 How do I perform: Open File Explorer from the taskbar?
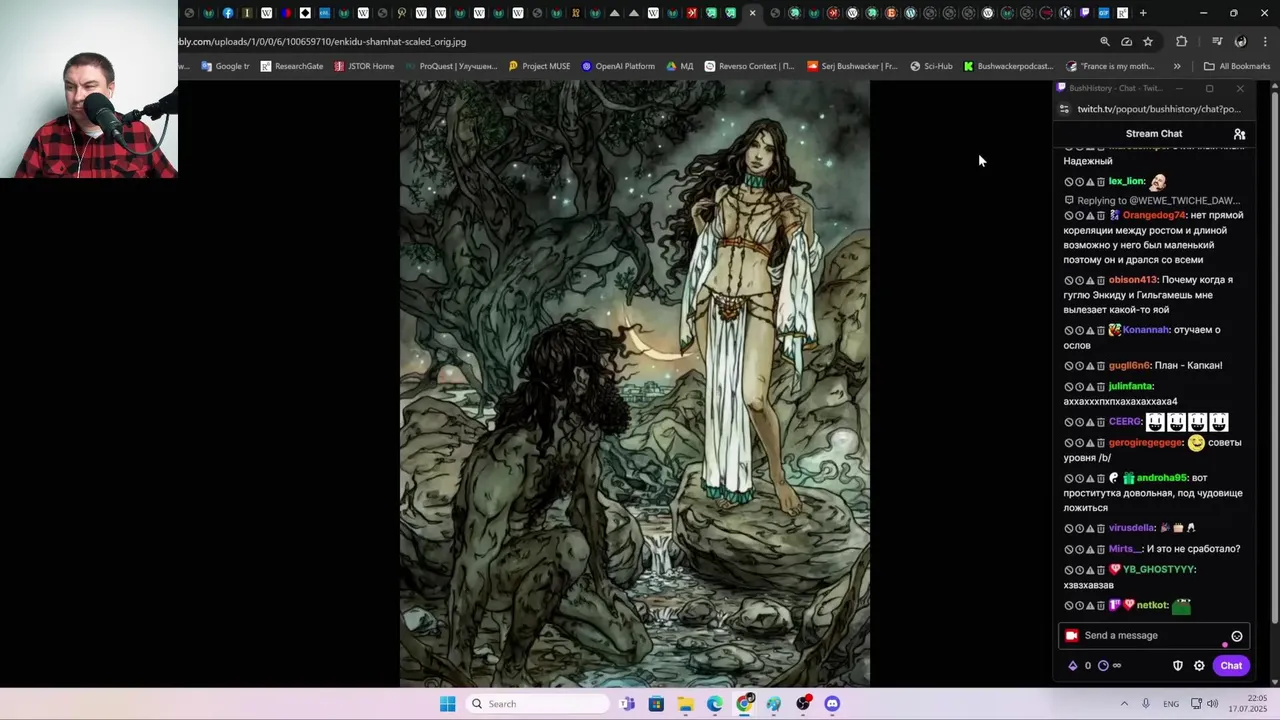pyautogui.click(x=685, y=704)
